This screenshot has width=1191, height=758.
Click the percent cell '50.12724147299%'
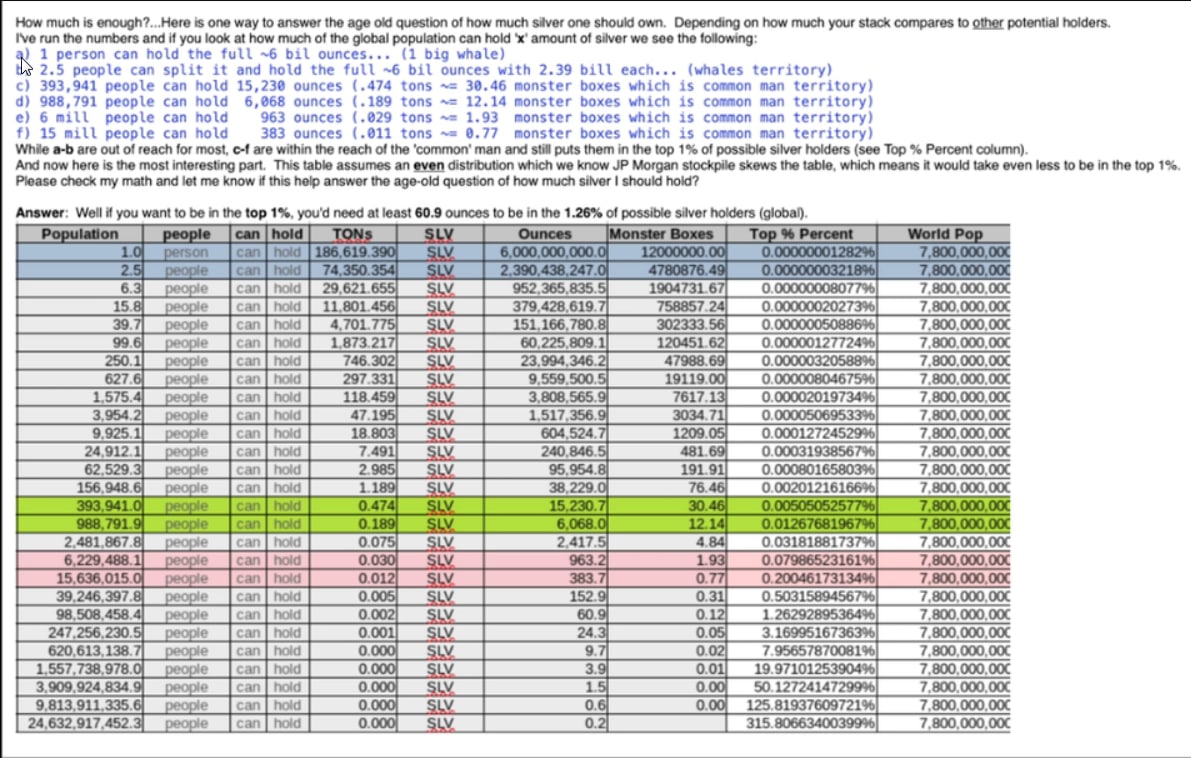(x=801, y=687)
